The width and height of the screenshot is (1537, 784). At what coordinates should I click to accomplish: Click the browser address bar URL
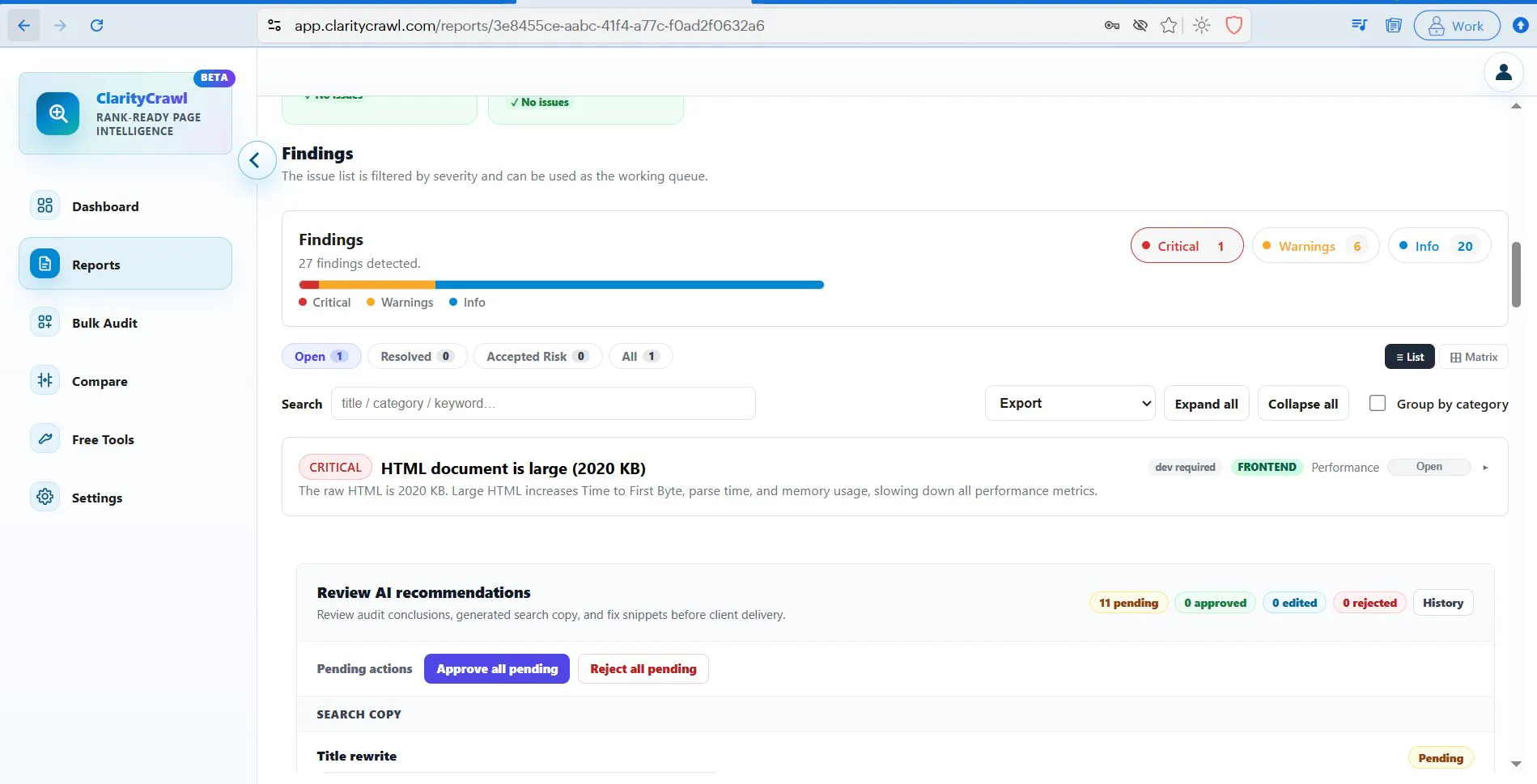pos(529,26)
